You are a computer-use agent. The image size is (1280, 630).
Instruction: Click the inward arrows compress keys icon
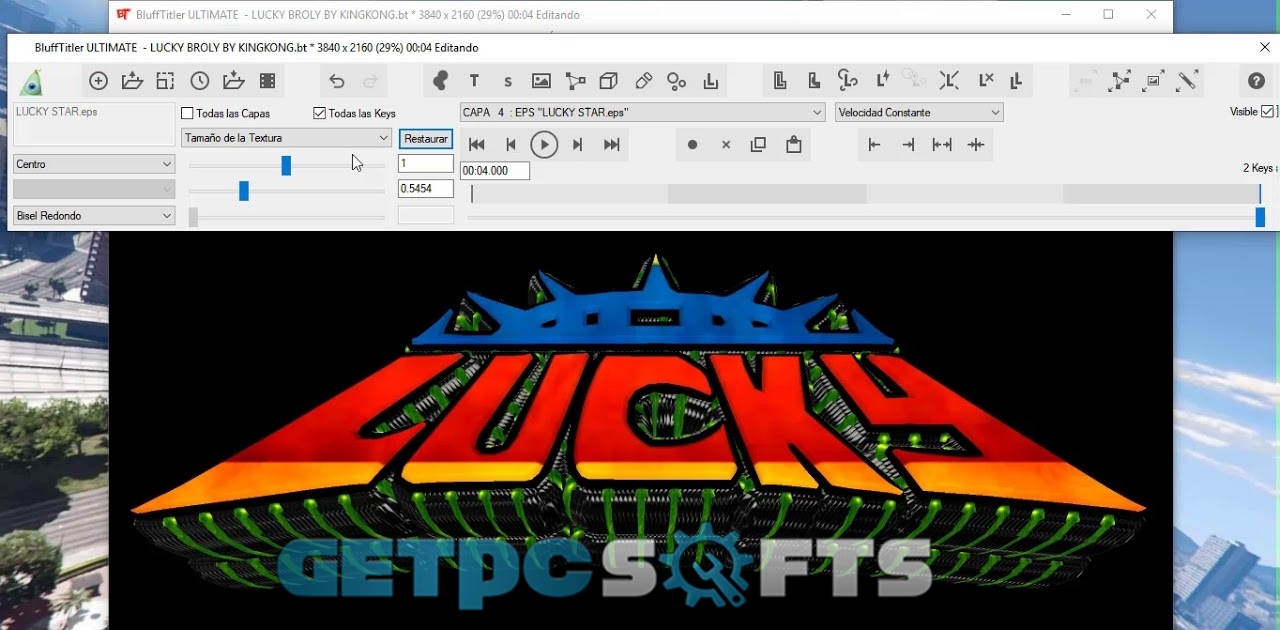976,145
